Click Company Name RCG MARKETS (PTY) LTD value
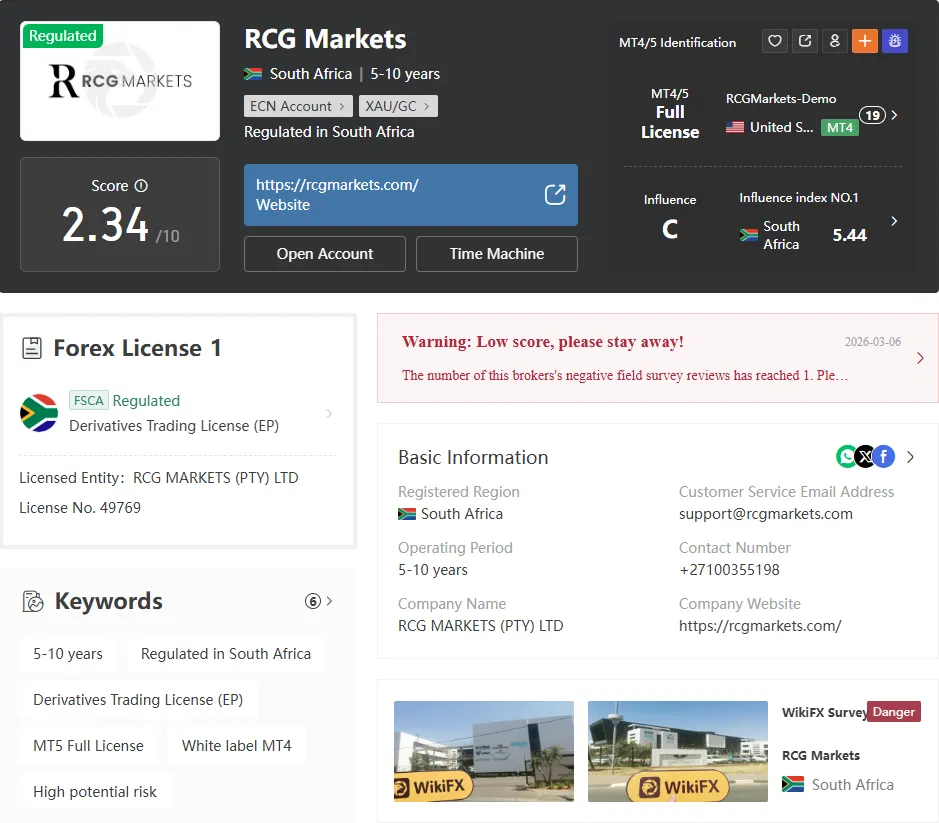 coord(481,625)
